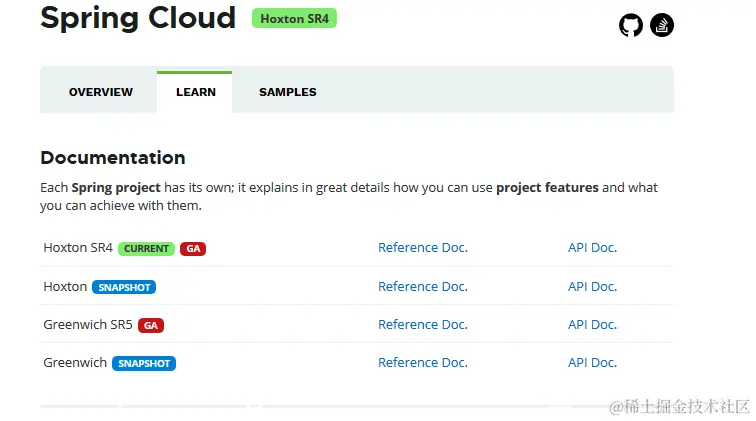
Task: Open Hoxton SR4 Reference Doc link
Action: (x=423, y=248)
